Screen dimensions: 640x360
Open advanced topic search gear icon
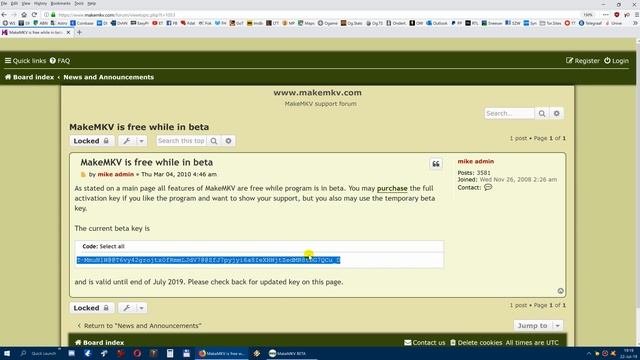(229, 141)
